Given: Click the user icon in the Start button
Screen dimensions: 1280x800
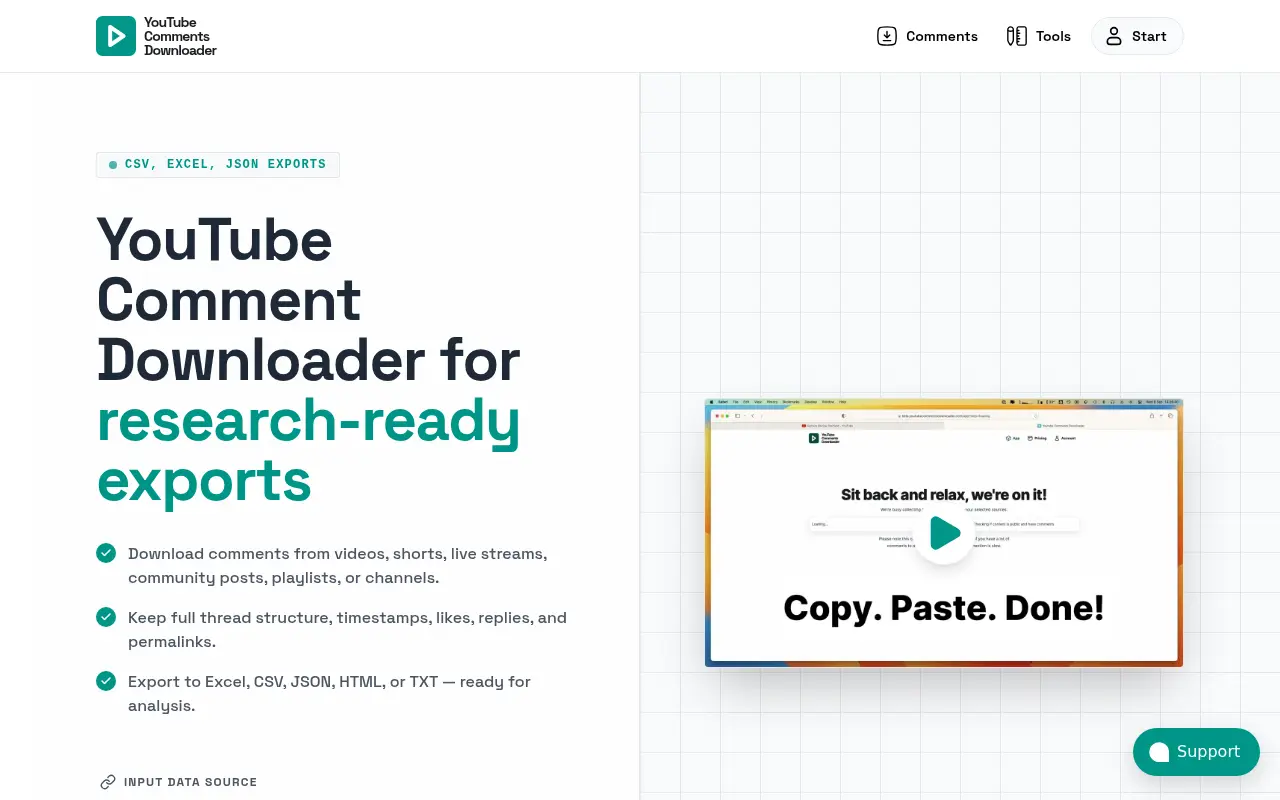Looking at the screenshot, I should (x=1113, y=36).
